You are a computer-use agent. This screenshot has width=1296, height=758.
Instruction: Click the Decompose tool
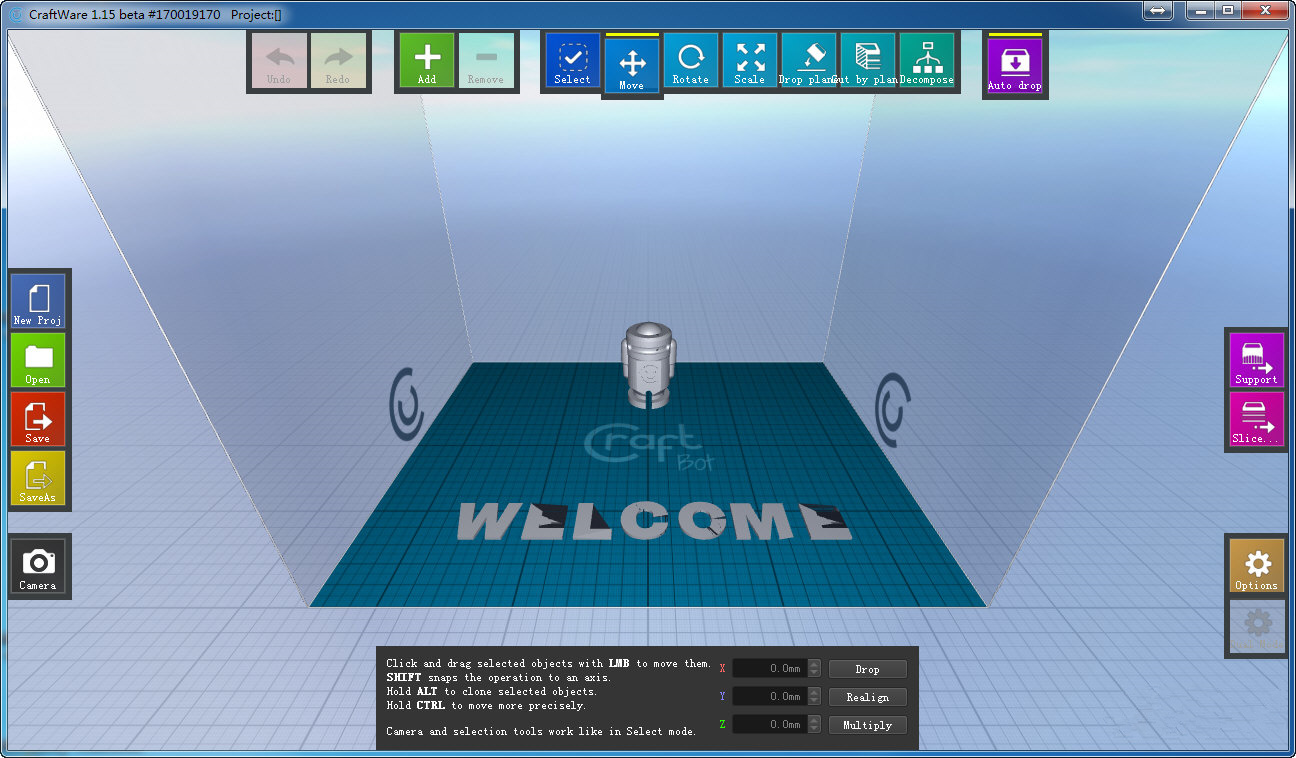pyautogui.click(x=926, y=61)
